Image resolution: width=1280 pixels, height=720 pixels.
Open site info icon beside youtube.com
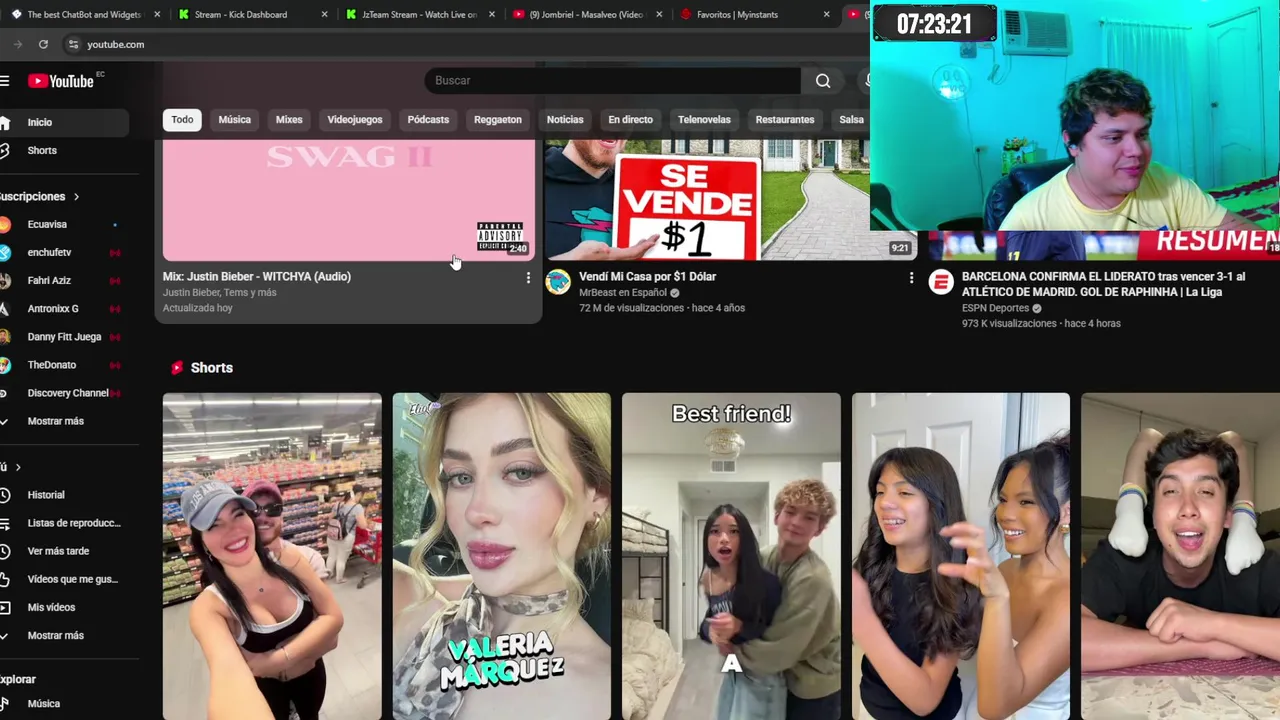[x=73, y=44]
